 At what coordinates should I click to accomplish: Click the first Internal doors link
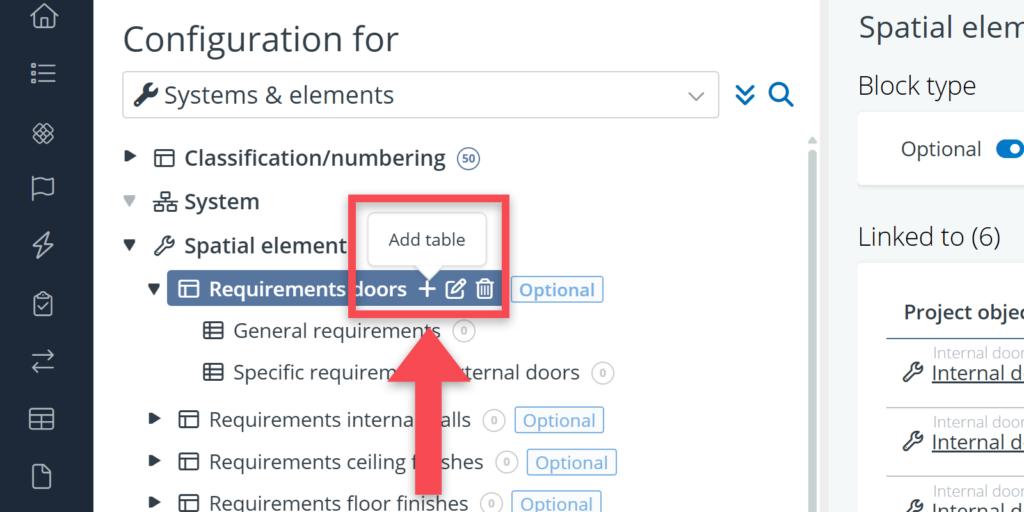tap(977, 374)
